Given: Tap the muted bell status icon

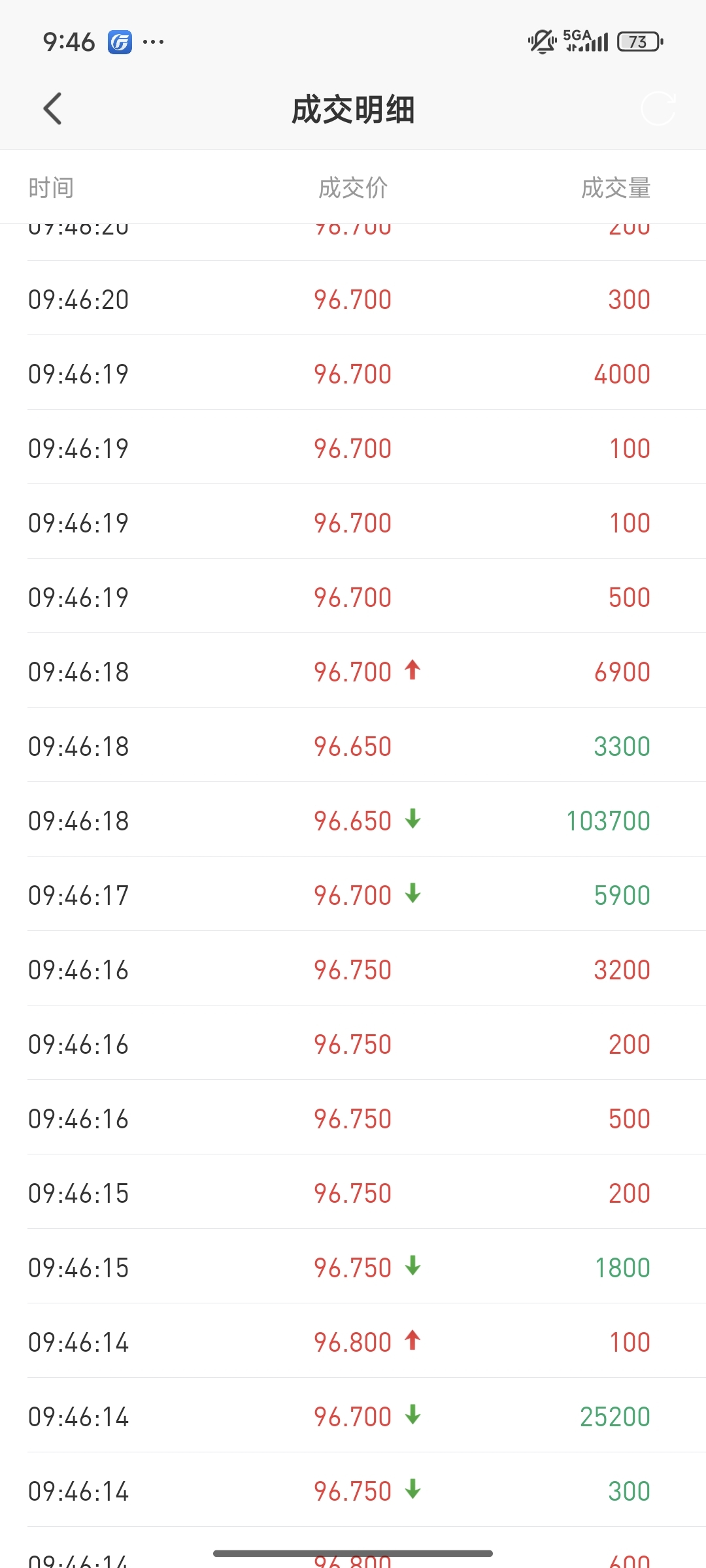Looking at the screenshot, I should [542, 42].
